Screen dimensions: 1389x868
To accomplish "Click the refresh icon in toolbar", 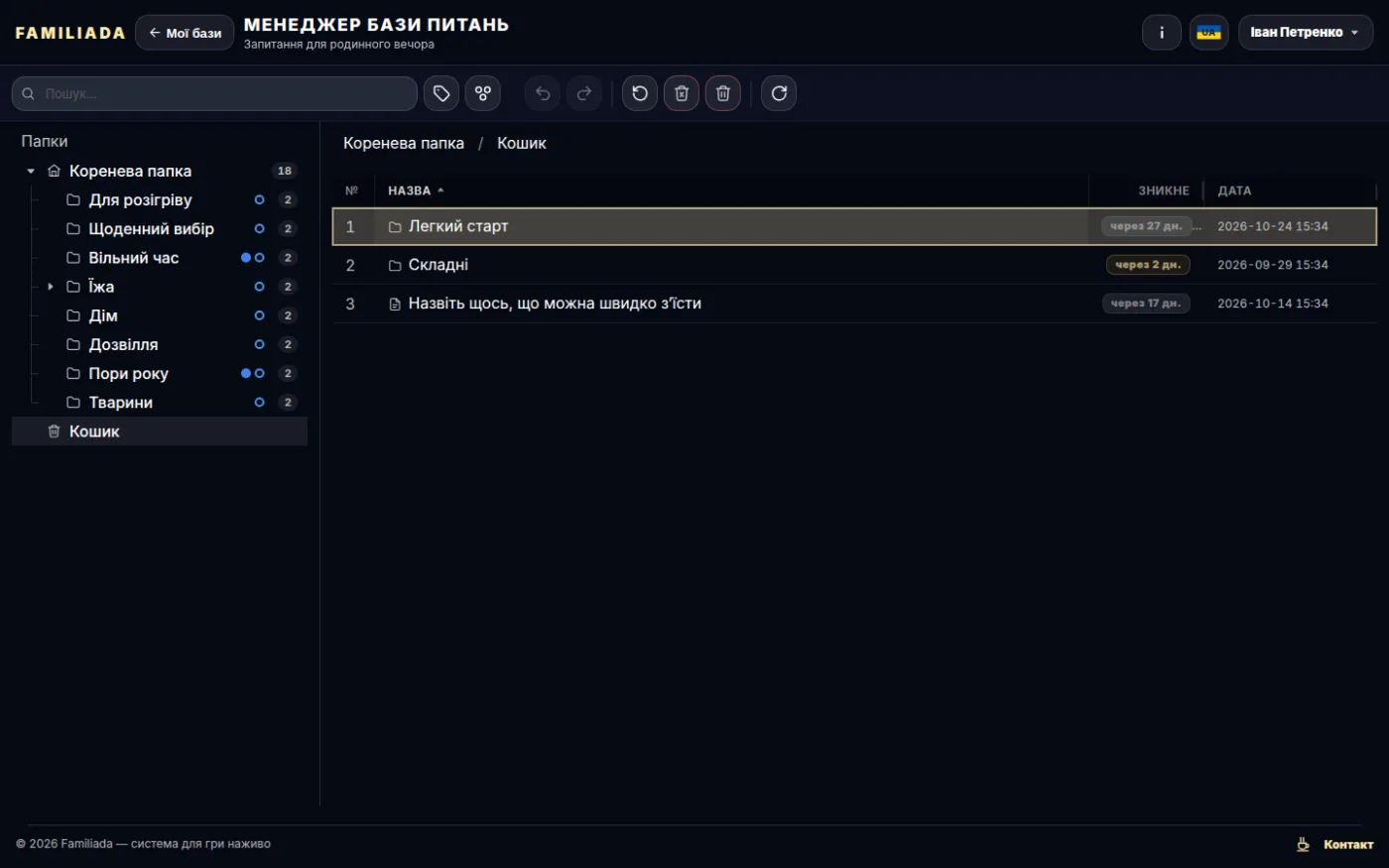I will point(779,93).
